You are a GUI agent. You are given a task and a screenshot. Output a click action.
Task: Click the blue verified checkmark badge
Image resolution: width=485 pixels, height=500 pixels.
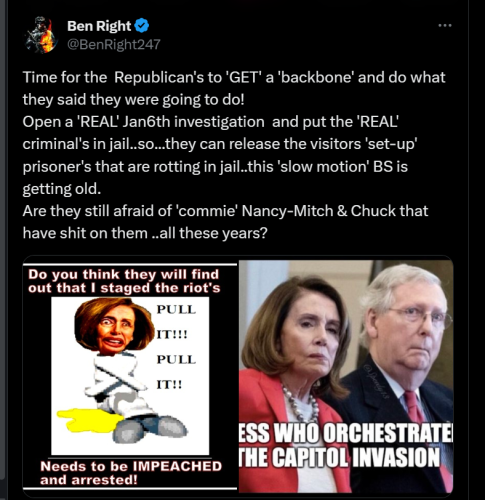(x=142, y=26)
